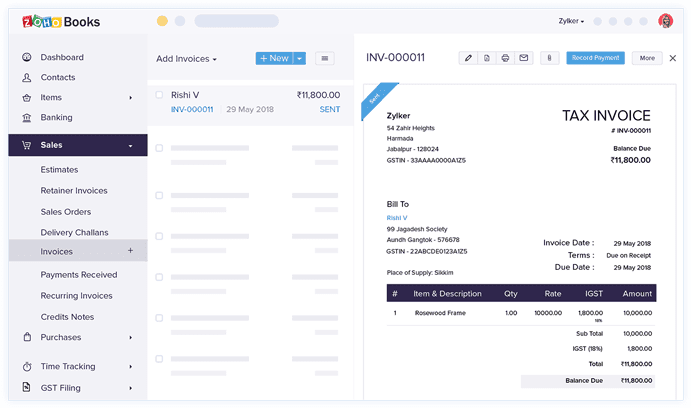The width and height of the screenshot is (691, 408).
Task: Click the attachment paperclip icon
Action: [x=550, y=58]
